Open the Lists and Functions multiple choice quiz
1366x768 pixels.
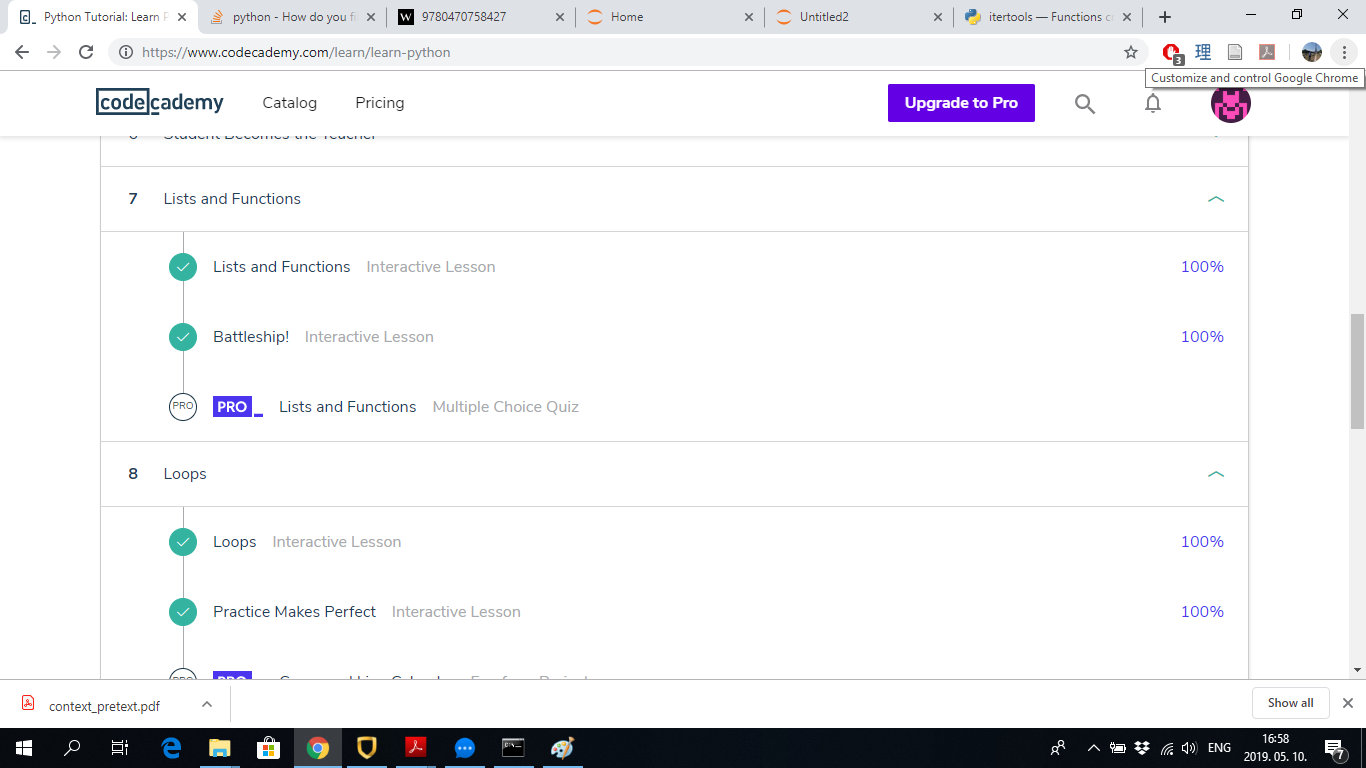click(348, 407)
